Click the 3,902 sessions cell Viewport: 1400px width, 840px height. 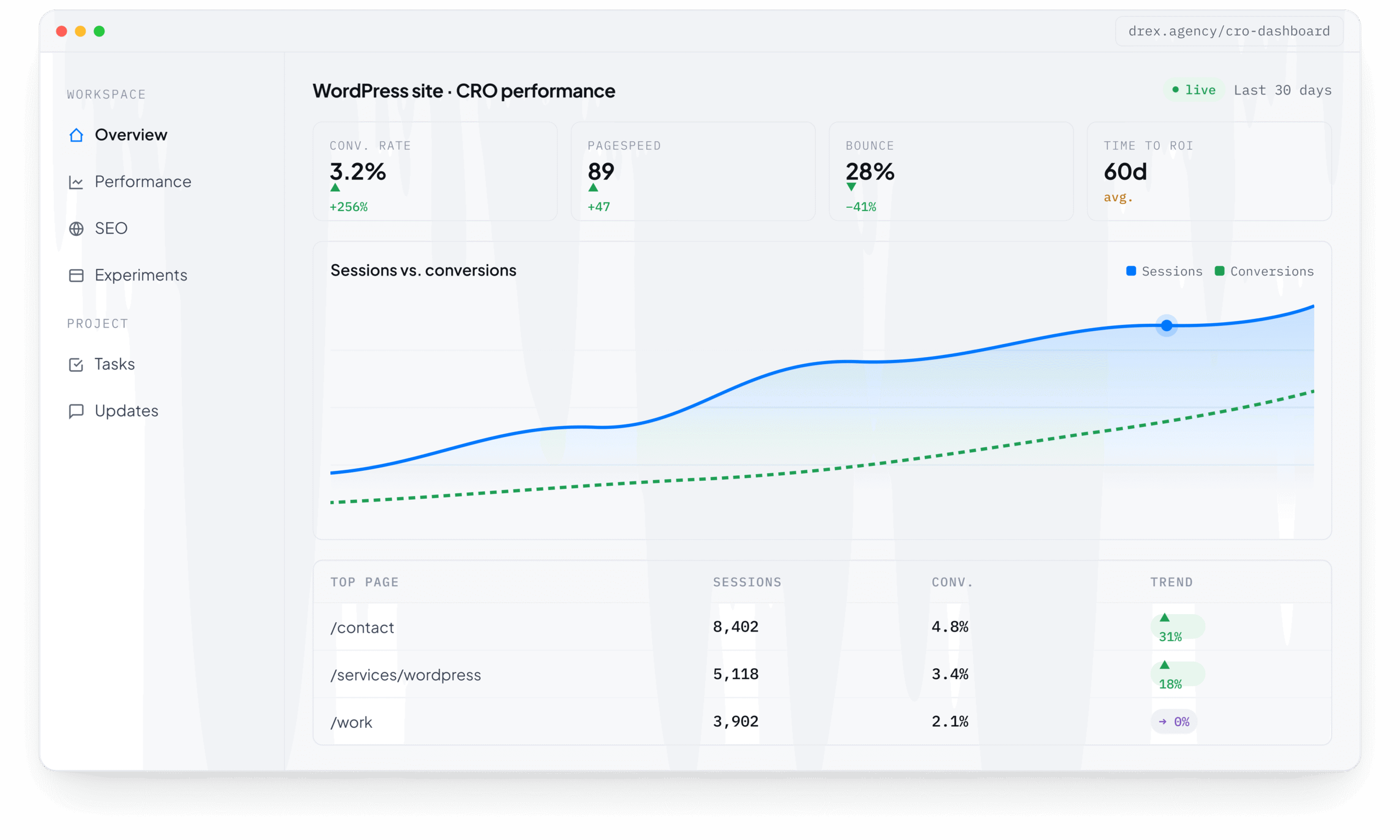click(x=736, y=722)
